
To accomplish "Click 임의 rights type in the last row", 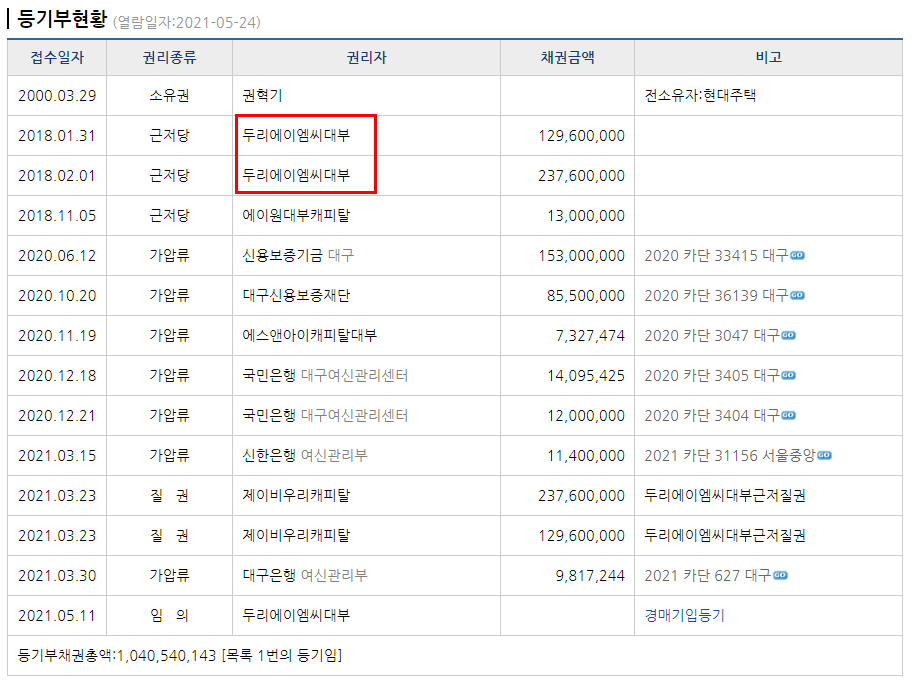I will (x=169, y=615).
